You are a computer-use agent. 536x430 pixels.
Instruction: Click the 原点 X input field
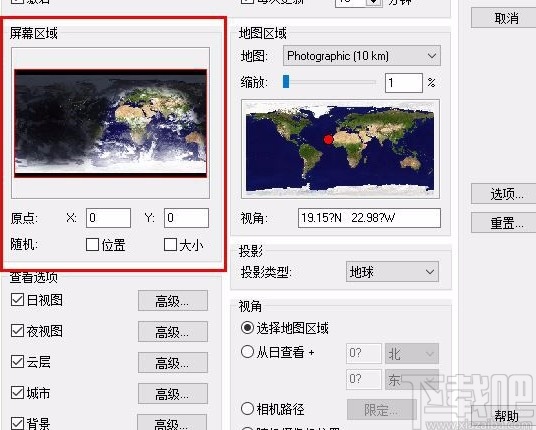tap(108, 218)
